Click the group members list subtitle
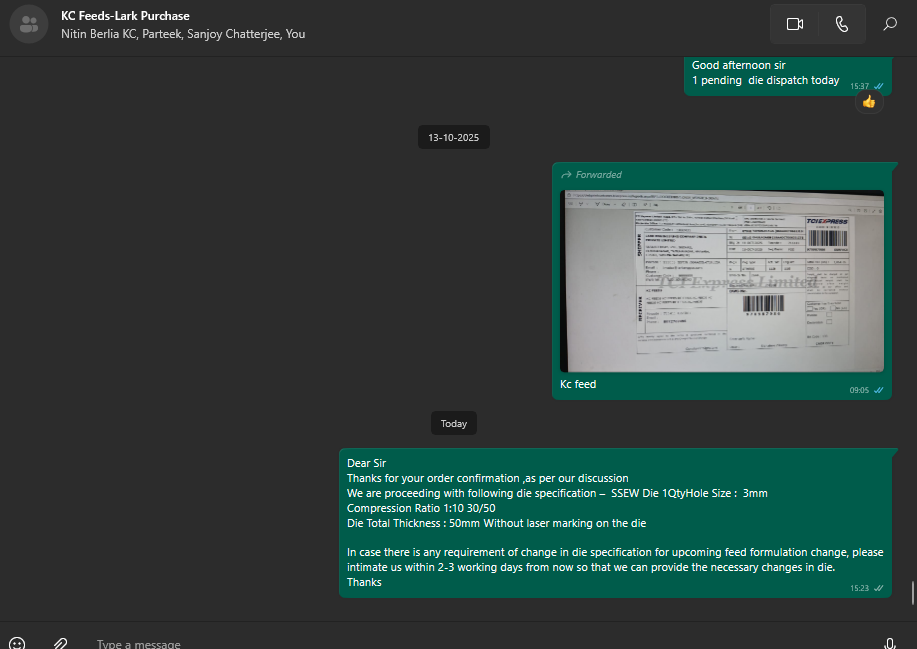The image size is (917, 649). pyautogui.click(x=183, y=34)
